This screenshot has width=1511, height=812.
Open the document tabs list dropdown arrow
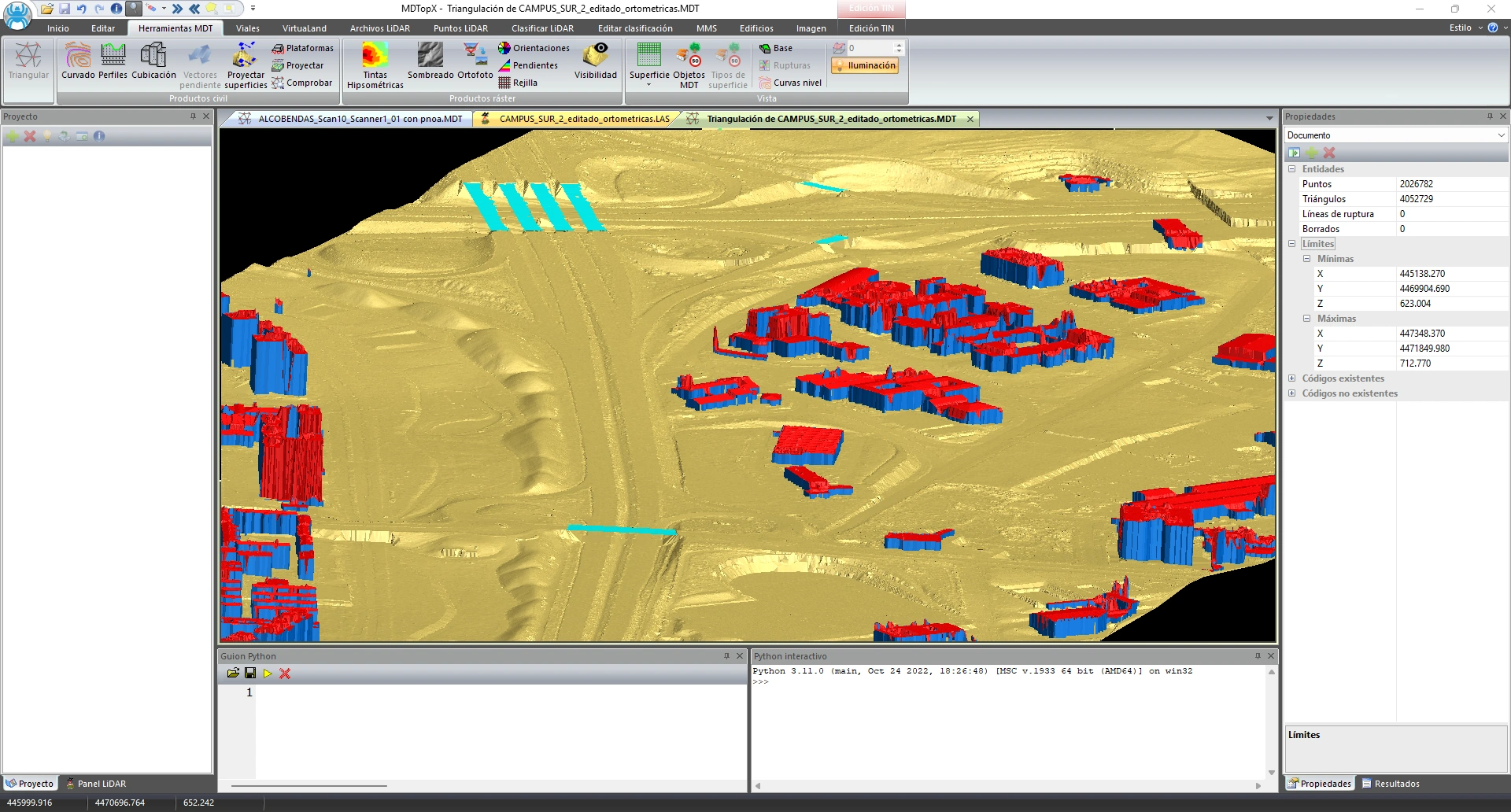point(1269,119)
